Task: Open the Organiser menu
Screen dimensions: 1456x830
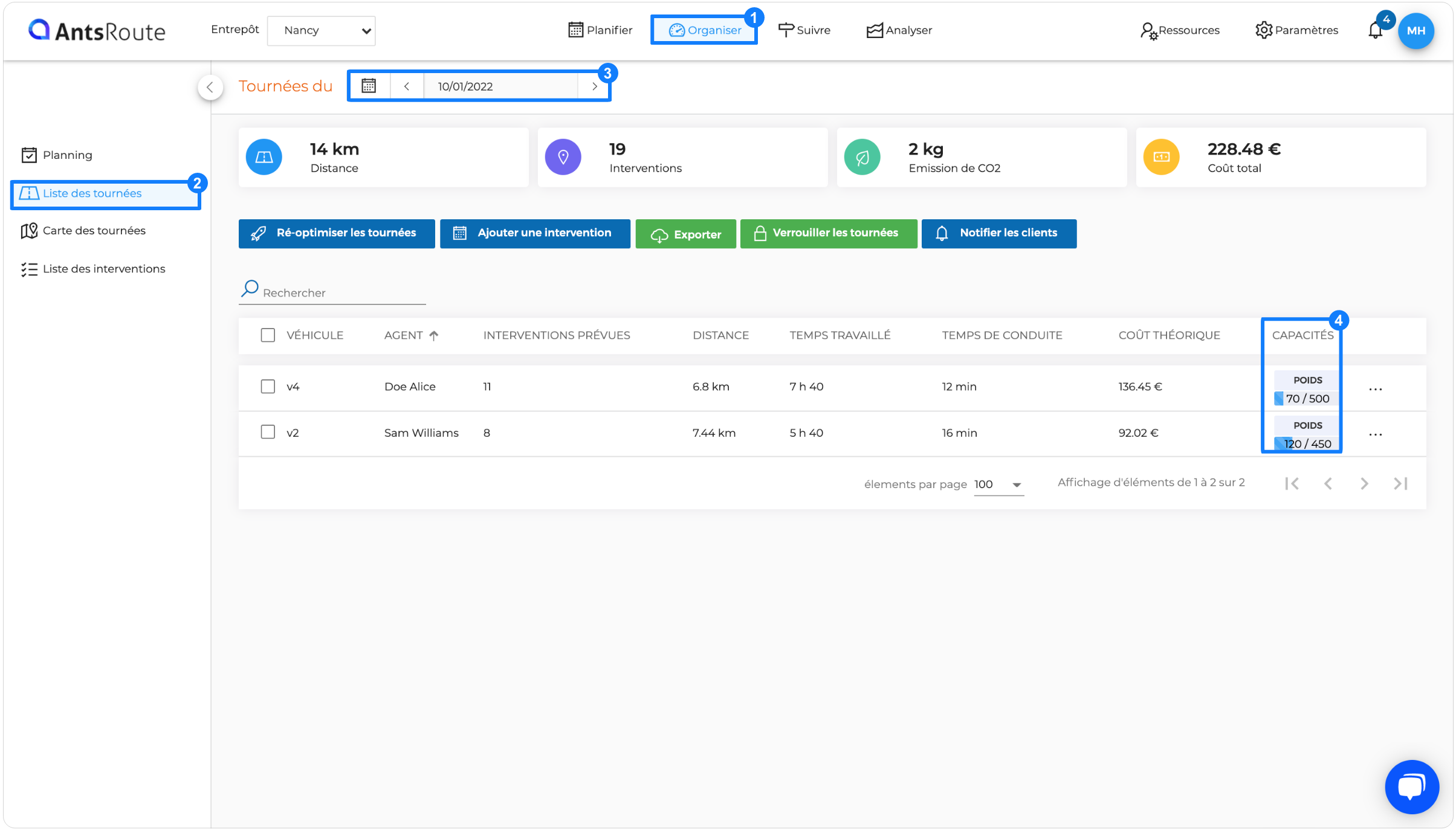Action: 705,30
